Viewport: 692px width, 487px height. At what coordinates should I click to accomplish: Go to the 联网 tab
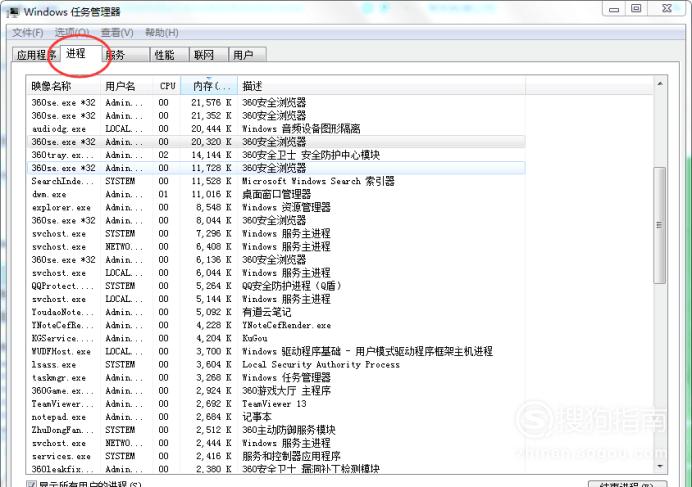tap(209, 55)
